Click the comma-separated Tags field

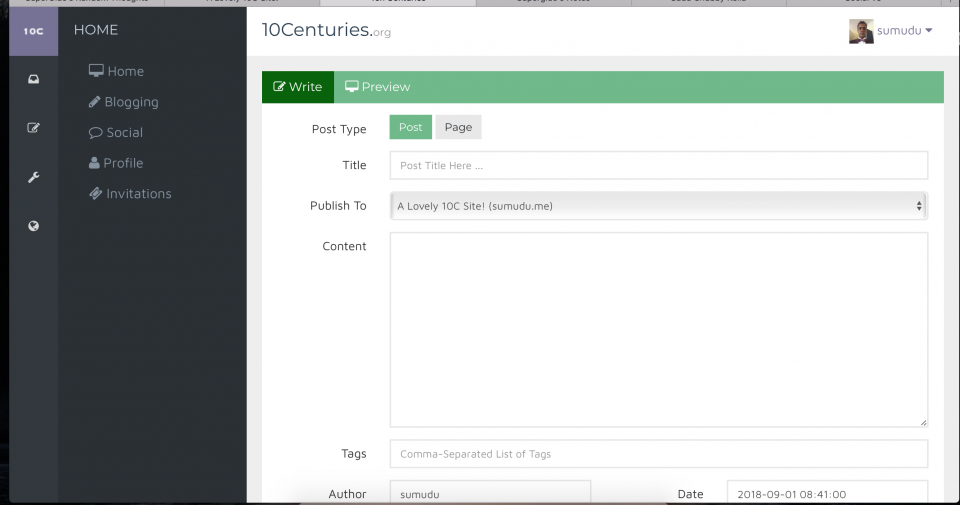(658, 454)
